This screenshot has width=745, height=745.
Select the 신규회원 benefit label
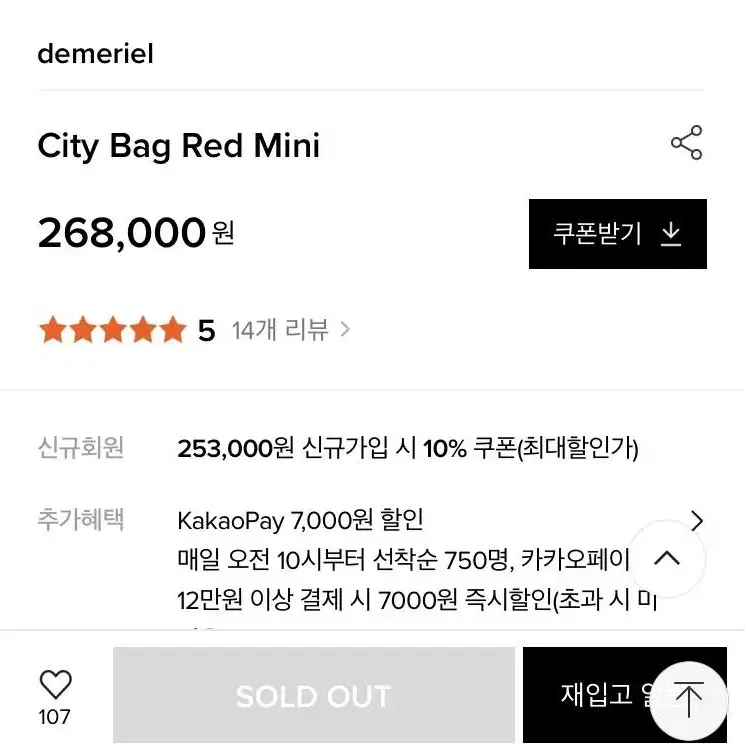(x=81, y=448)
